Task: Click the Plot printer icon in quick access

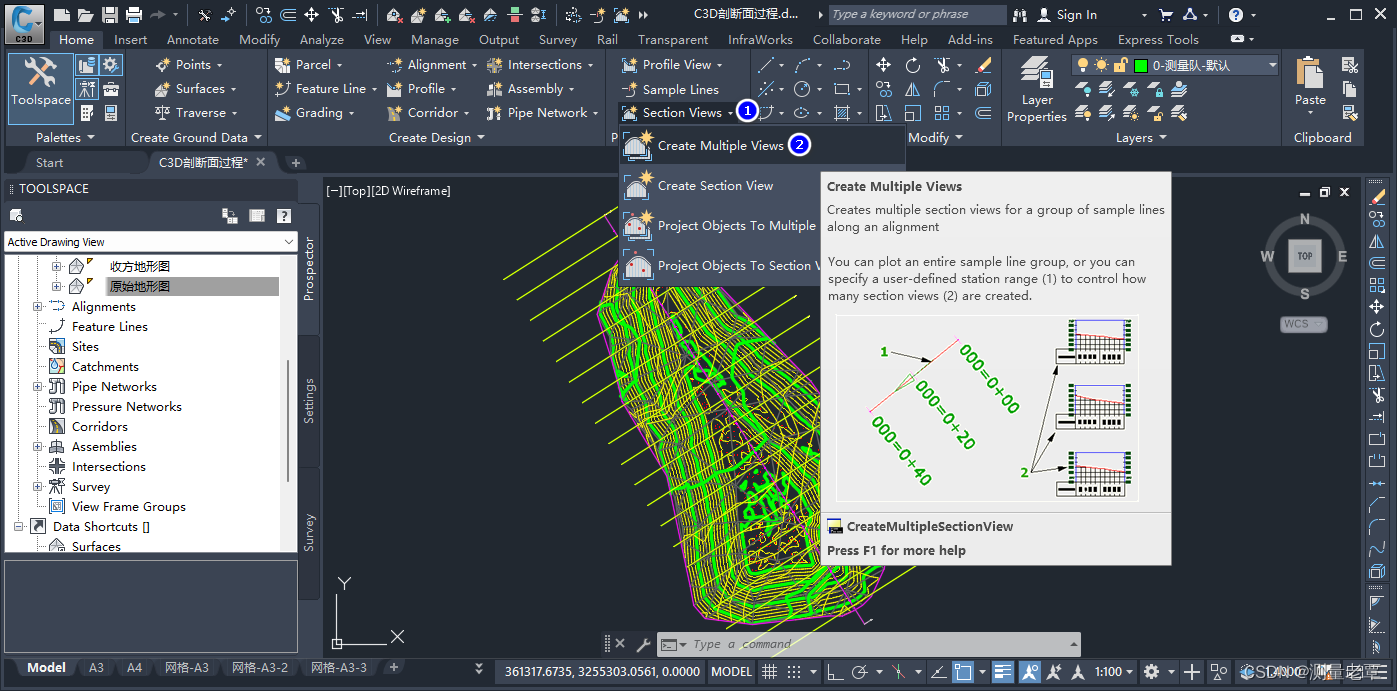Action: tap(133, 15)
